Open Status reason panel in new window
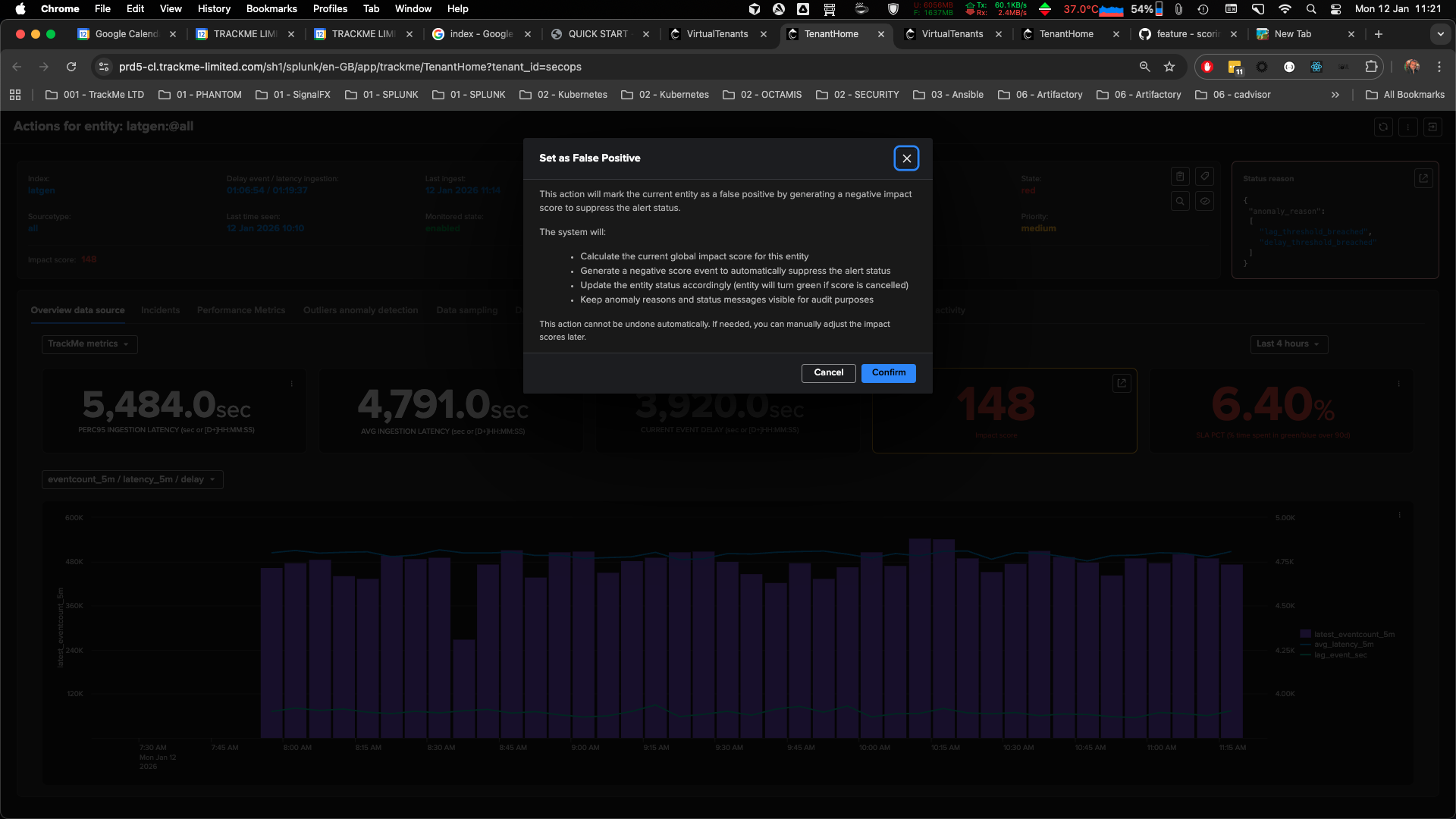This screenshot has height=819, width=1456. tap(1423, 178)
